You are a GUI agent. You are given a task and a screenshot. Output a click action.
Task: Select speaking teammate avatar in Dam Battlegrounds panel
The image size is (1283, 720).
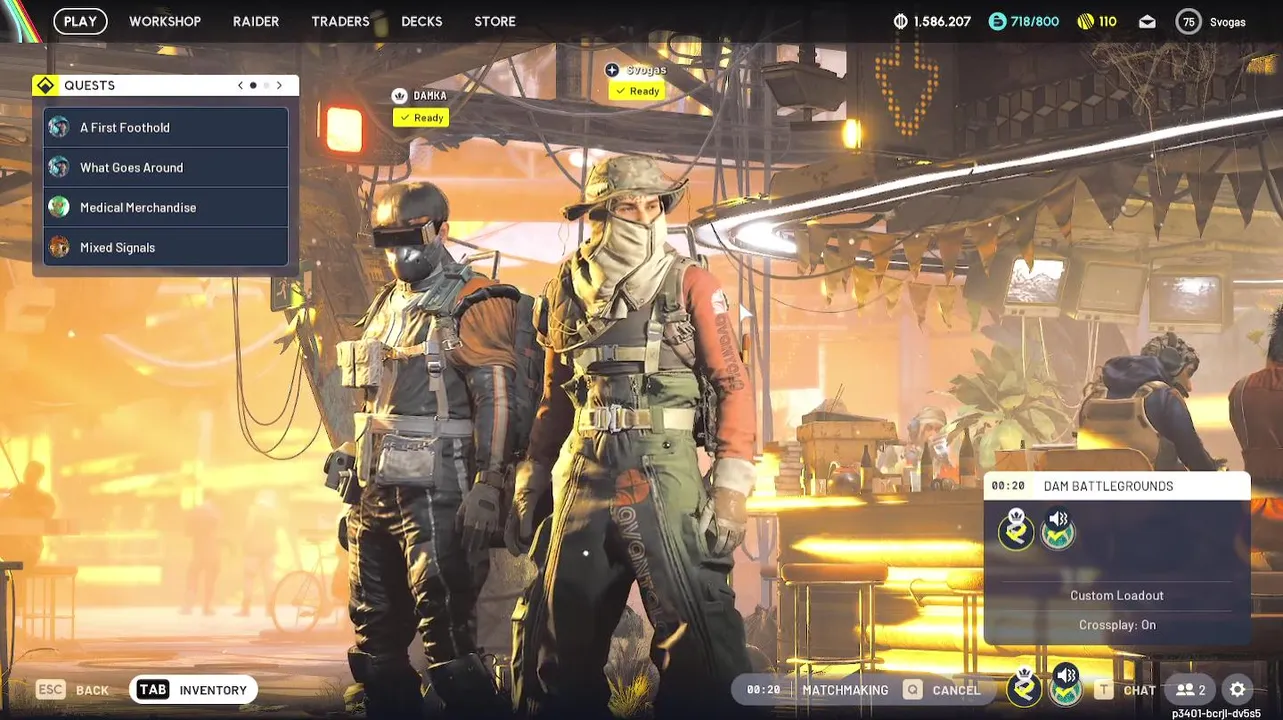(x=1058, y=530)
